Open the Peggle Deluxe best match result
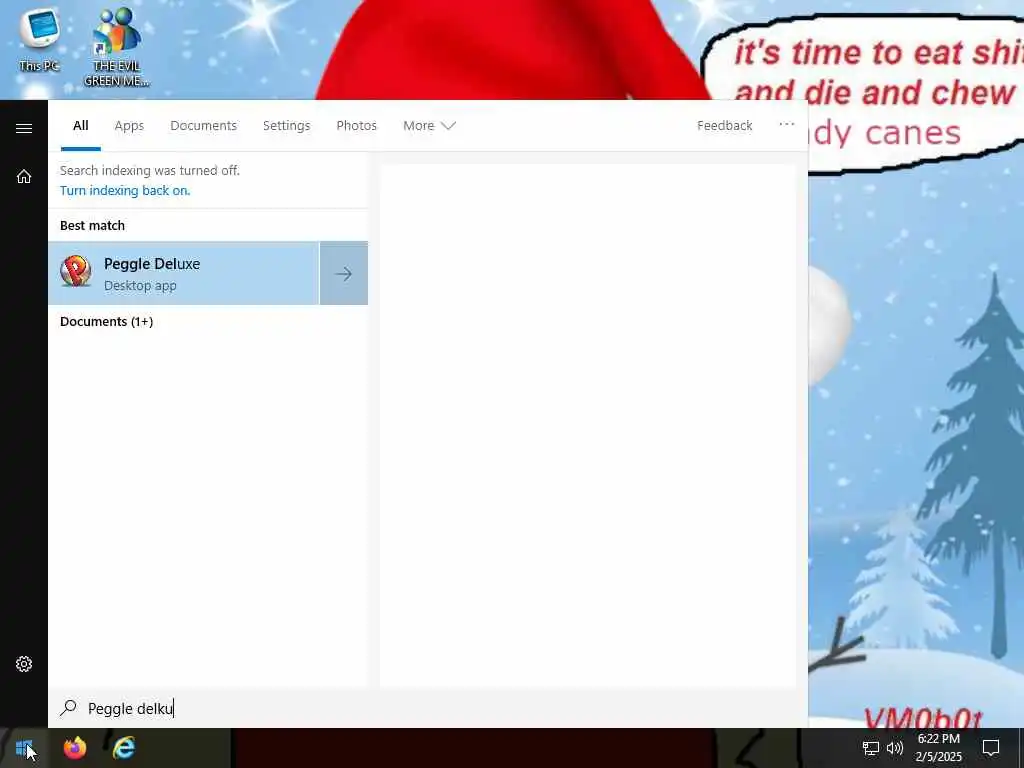 pos(184,273)
